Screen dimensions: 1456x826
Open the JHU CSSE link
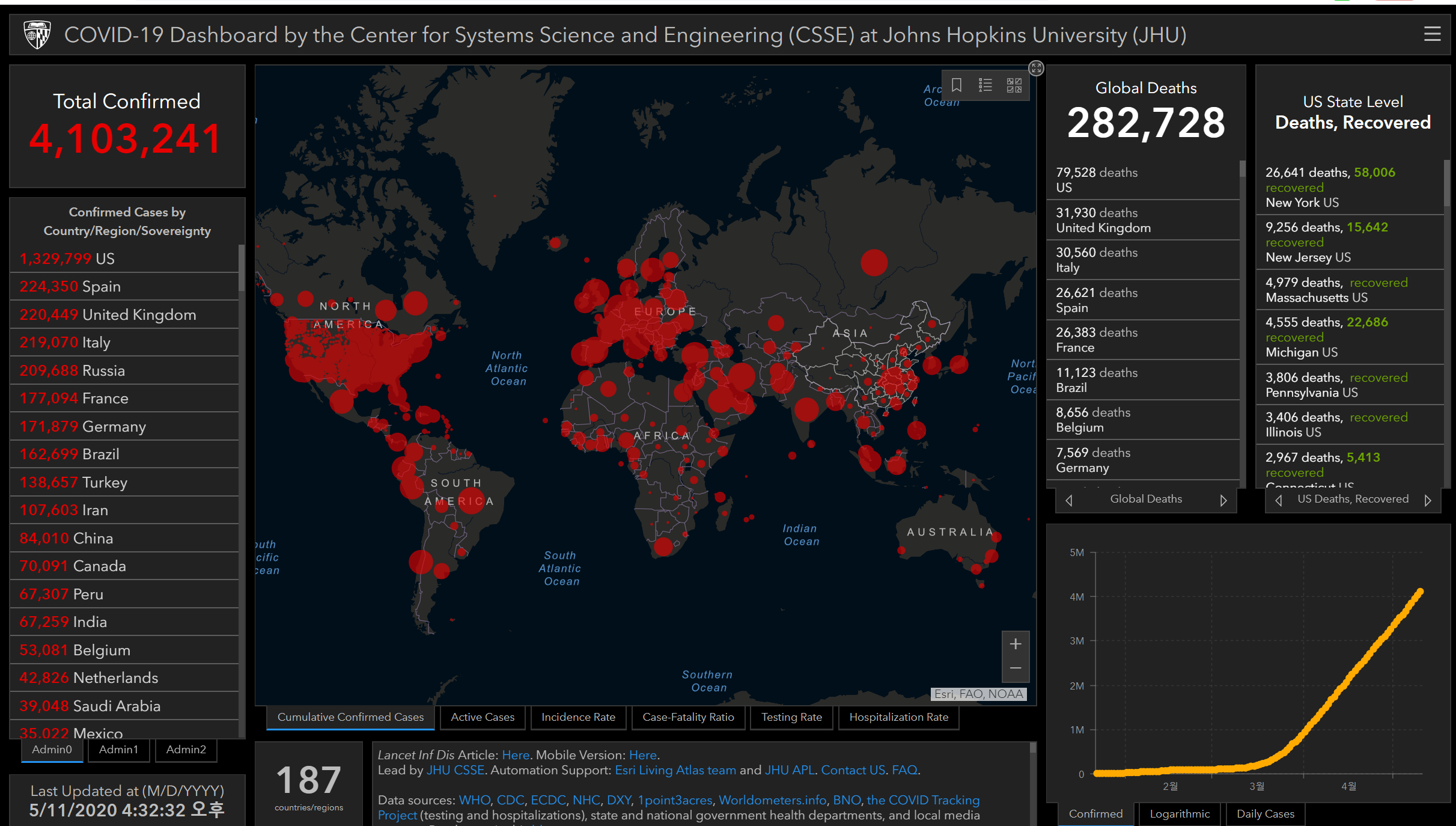(x=455, y=770)
